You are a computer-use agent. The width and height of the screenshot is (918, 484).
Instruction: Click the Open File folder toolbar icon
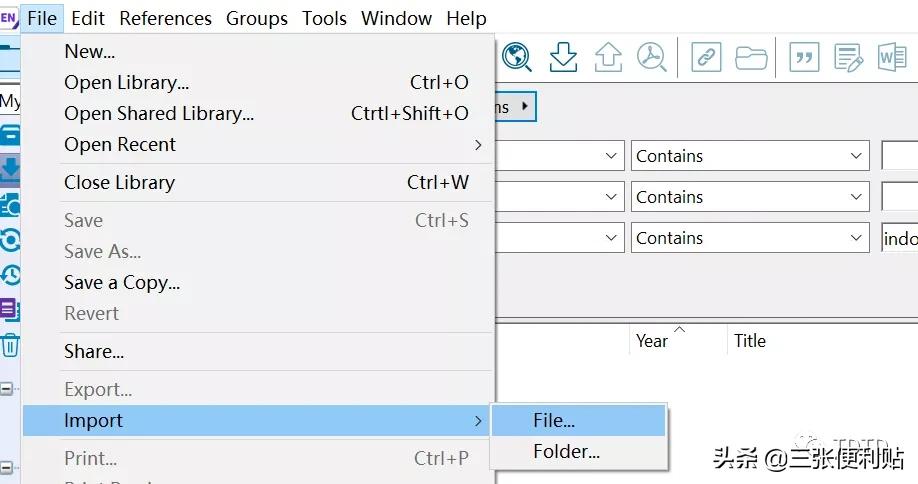tap(751, 57)
